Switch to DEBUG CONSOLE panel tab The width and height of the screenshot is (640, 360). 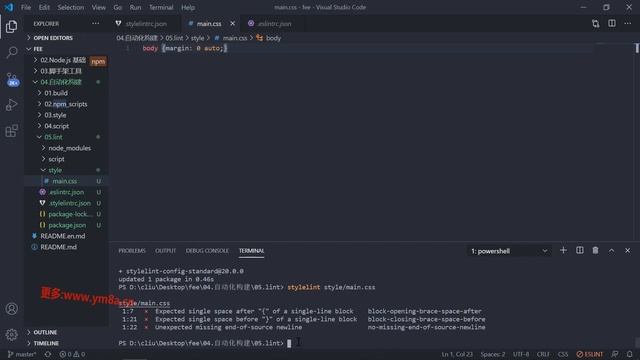pyautogui.click(x=207, y=251)
